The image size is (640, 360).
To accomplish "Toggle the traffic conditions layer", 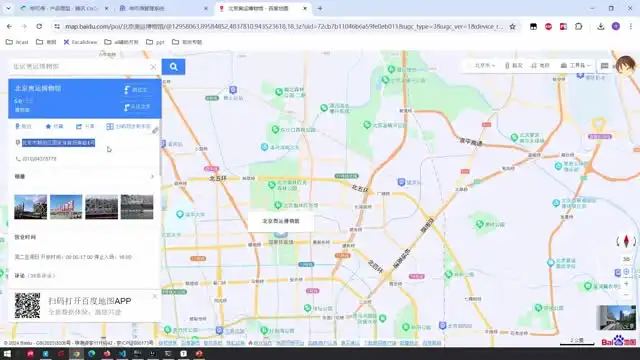I will [x=513, y=65].
